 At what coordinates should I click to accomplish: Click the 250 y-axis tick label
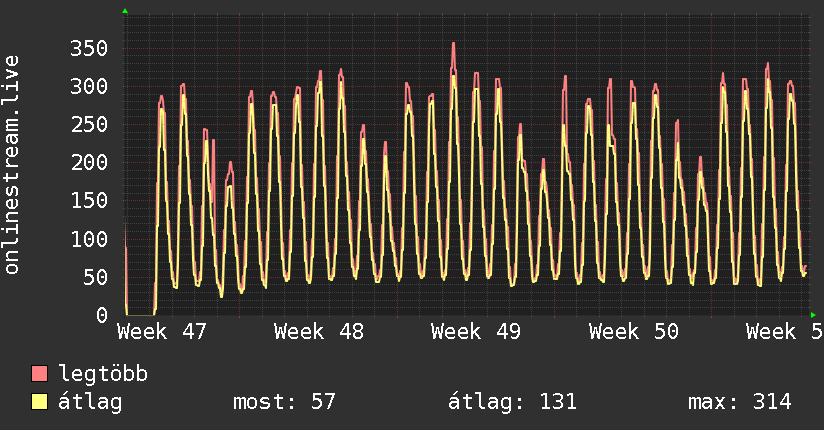[89, 125]
